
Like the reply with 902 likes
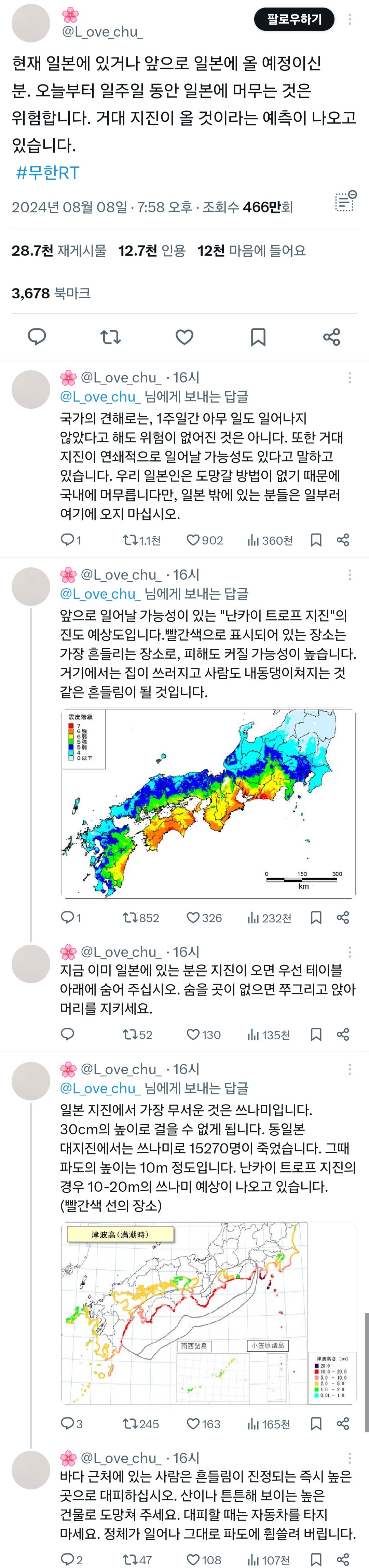[205, 540]
